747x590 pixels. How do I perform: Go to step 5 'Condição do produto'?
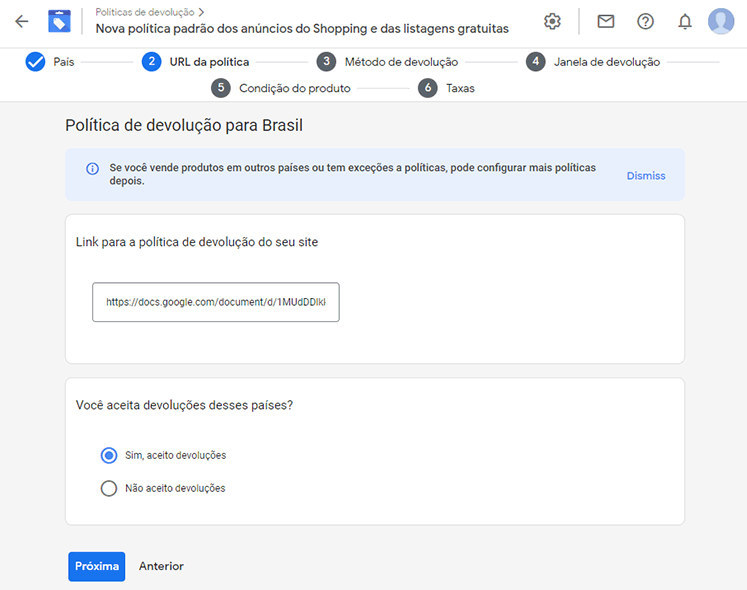point(281,88)
